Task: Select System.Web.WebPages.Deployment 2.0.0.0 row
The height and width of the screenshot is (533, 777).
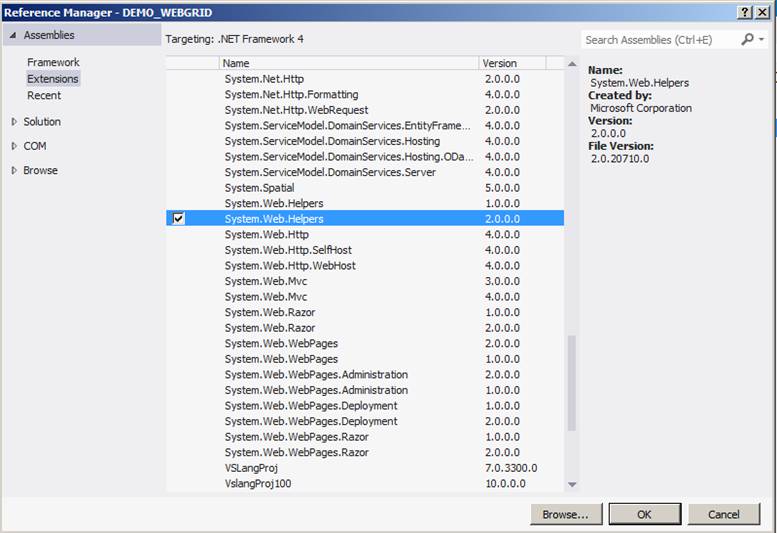Action: click(x=365, y=421)
